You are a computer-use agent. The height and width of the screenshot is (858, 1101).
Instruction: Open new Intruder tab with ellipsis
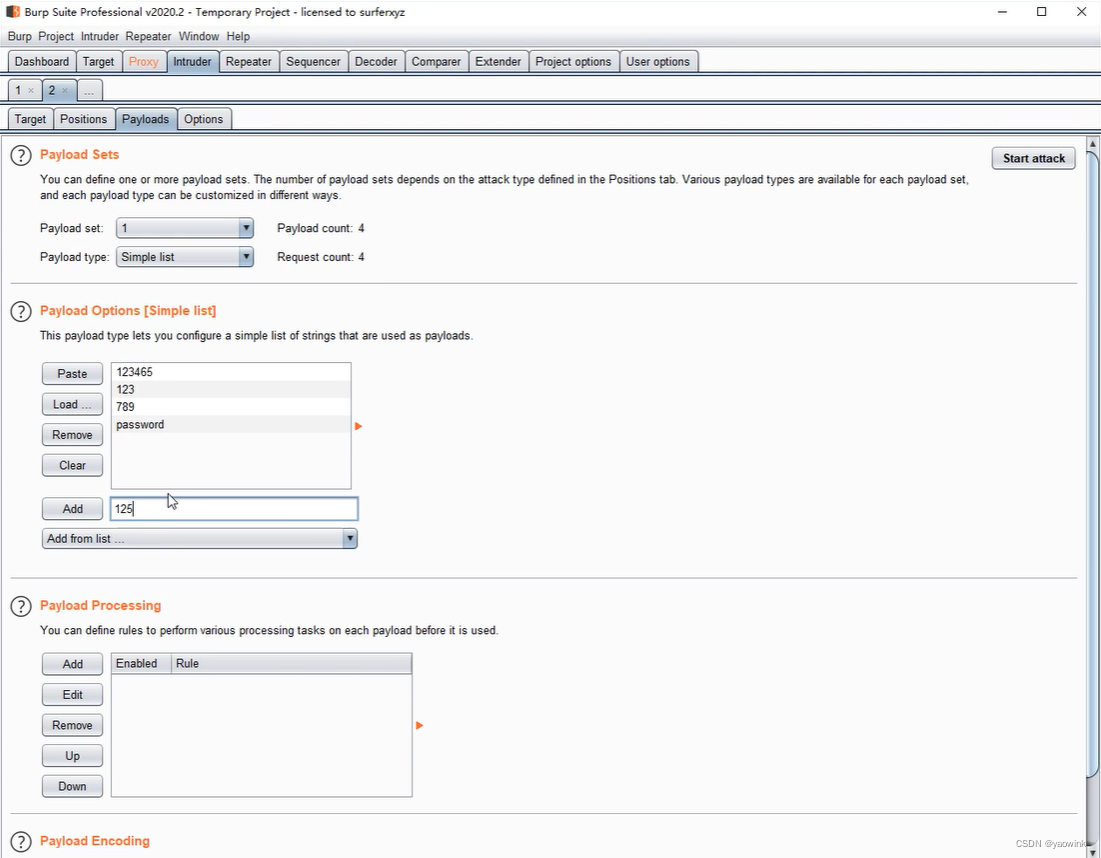(x=90, y=91)
